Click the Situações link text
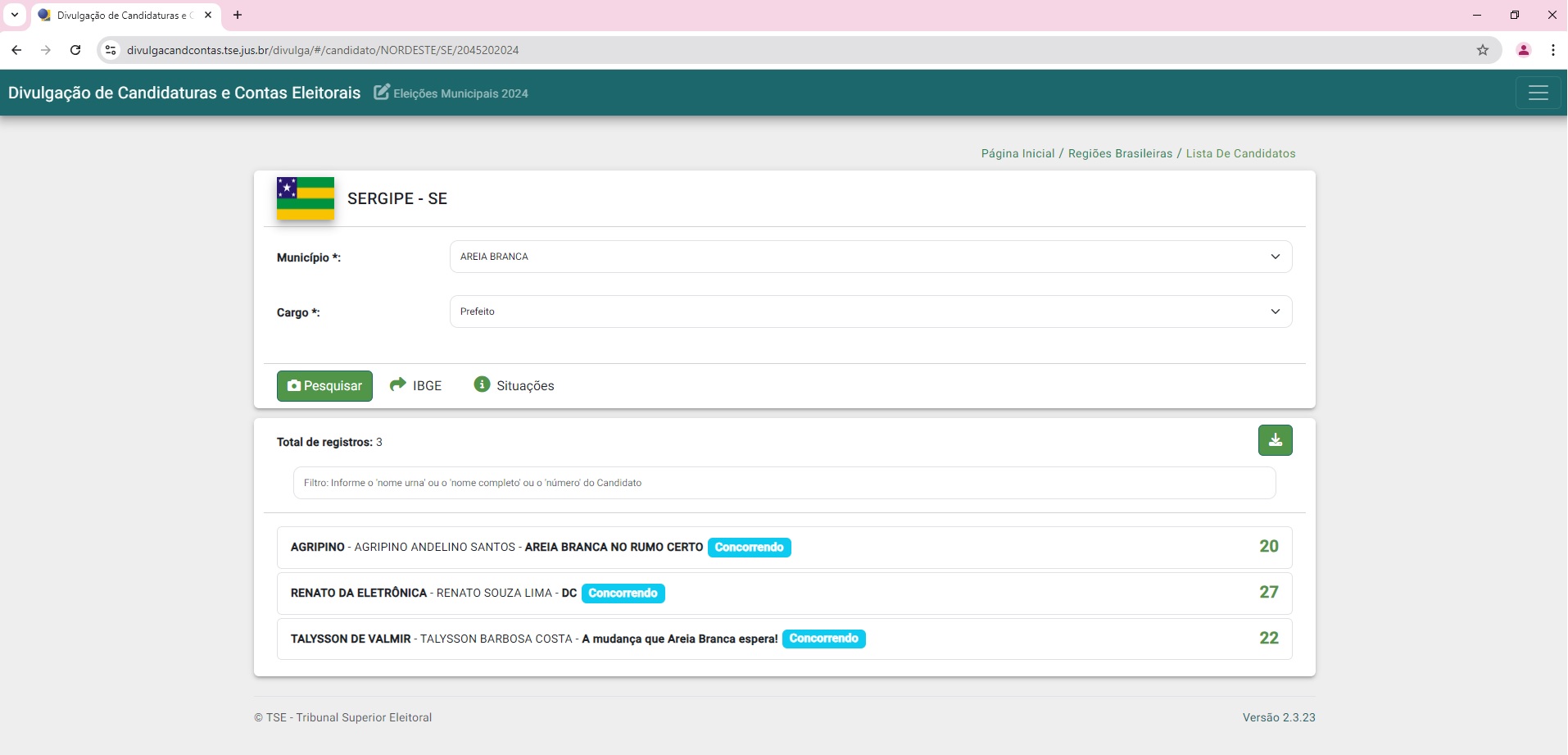1568x755 pixels. point(525,386)
